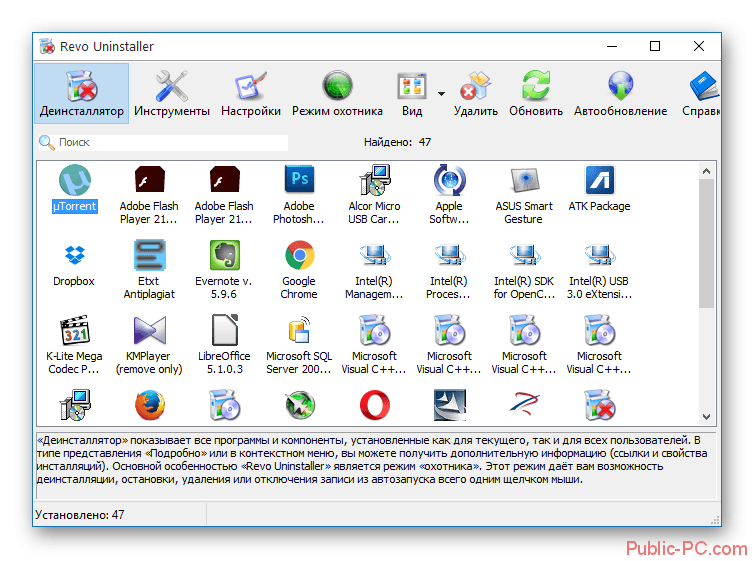Click the Найдено: 47 label
Image resolution: width=754 pixels, height=561 pixels.
(397, 142)
